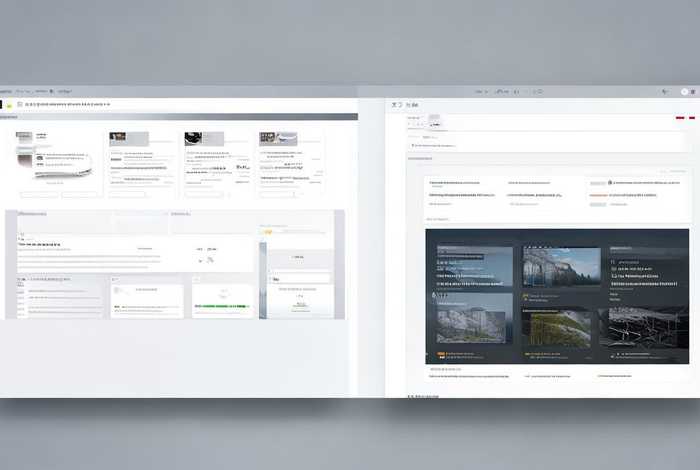Click the button at the bottom of the fourth card
Screen dimensions: 700x470
click(x=277, y=194)
